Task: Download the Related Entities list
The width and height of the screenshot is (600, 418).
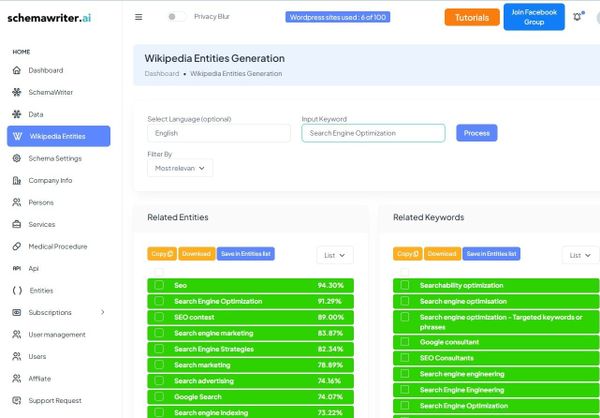Action: click(197, 253)
